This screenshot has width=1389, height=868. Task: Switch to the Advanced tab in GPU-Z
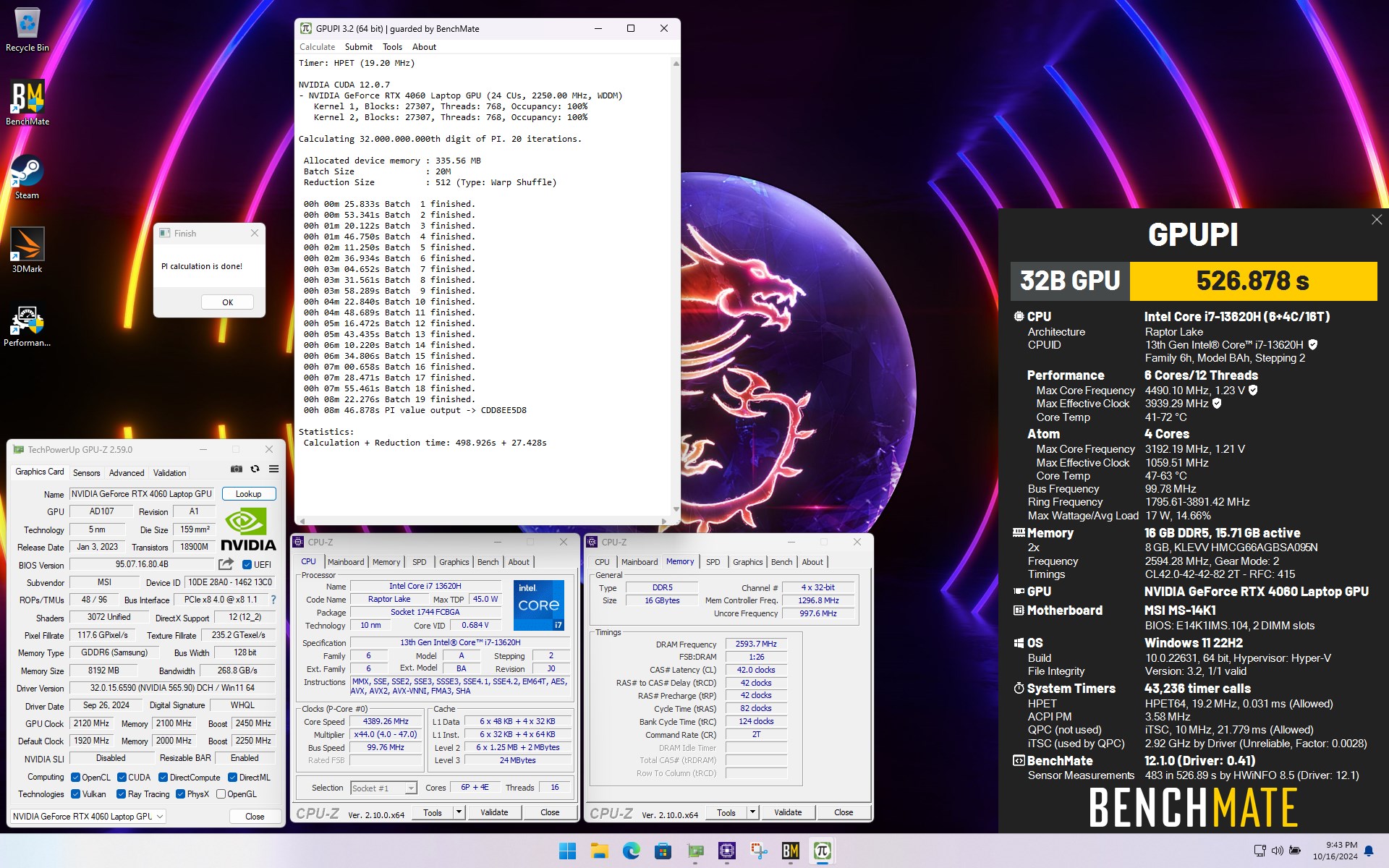click(x=127, y=472)
